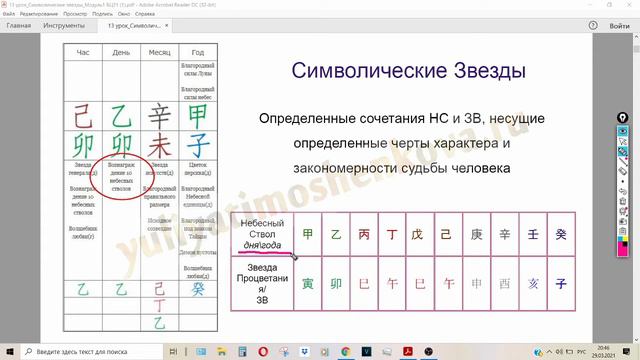Open Task View on the taskbar
This screenshot has width=640, height=360.
(x=173, y=351)
